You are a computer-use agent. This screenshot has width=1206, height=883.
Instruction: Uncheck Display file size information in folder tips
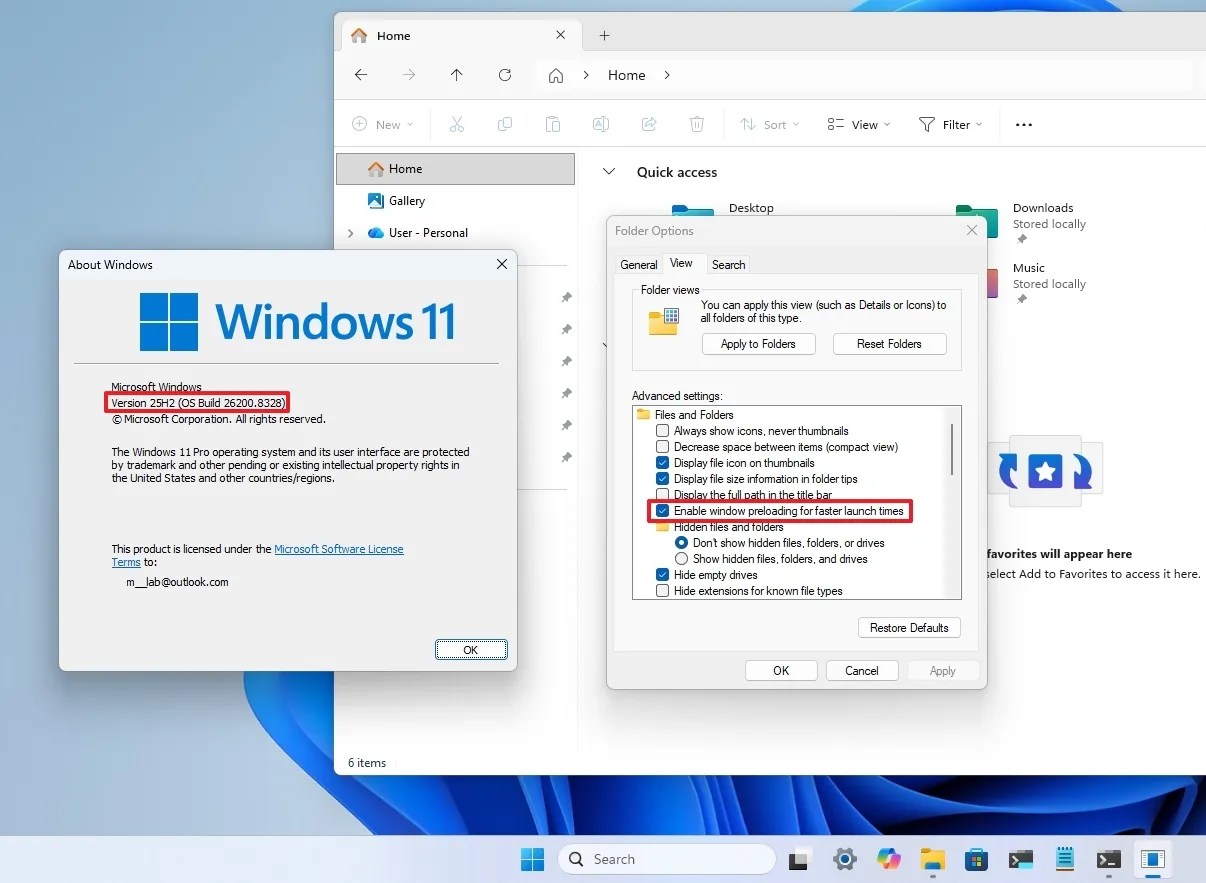click(662, 479)
